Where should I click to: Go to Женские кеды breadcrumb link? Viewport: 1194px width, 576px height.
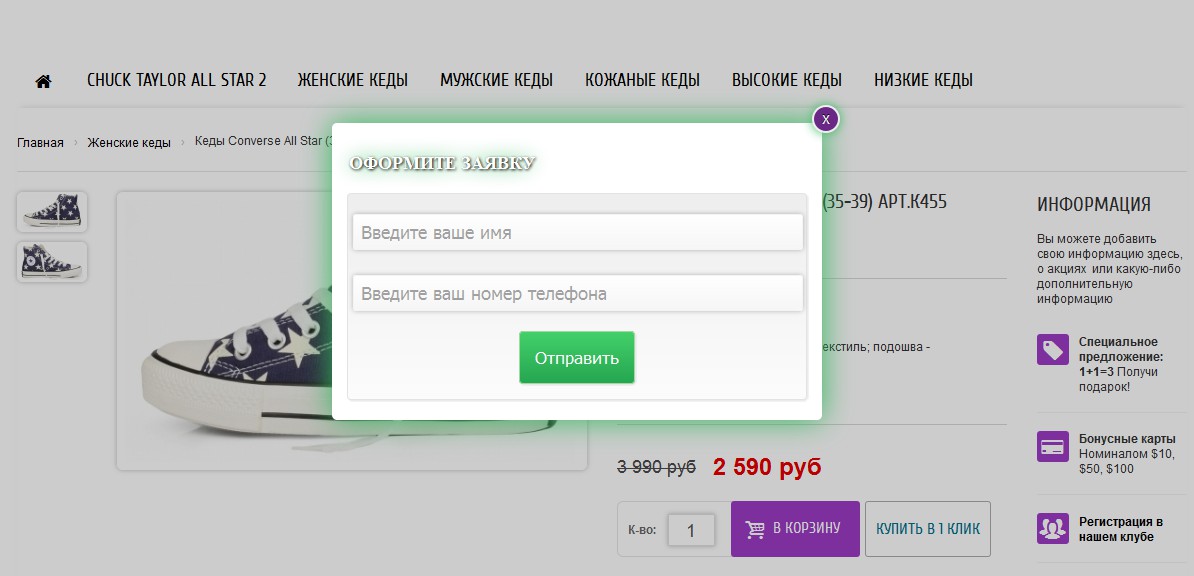(129, 142)
